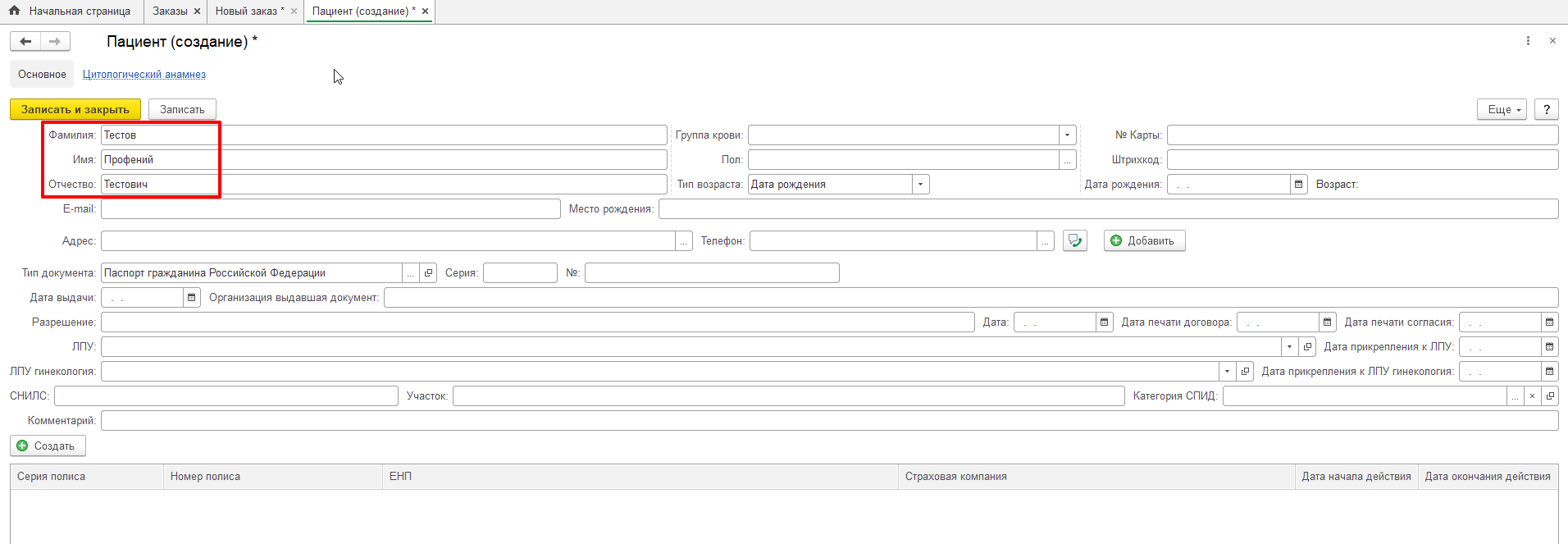Go back with the left arrow button
The height and width of the screenshot is (544, 1568).
coord(25,42)
